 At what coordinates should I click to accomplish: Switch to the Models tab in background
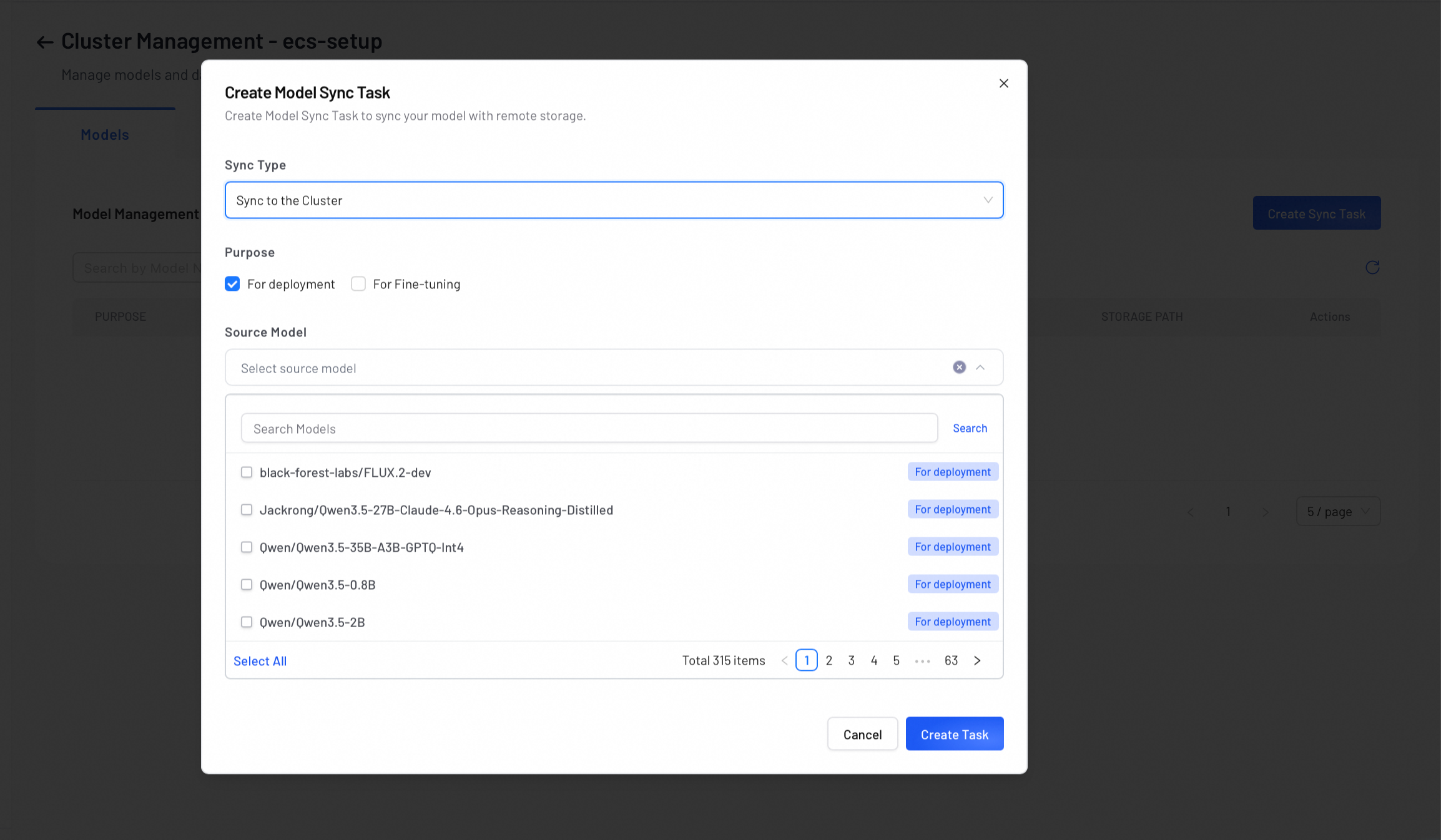click(x=105, y=135)
